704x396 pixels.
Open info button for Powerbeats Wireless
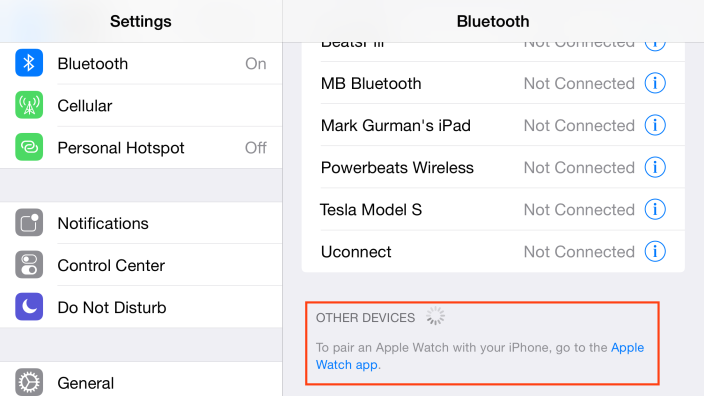click(x=655, y=167)
